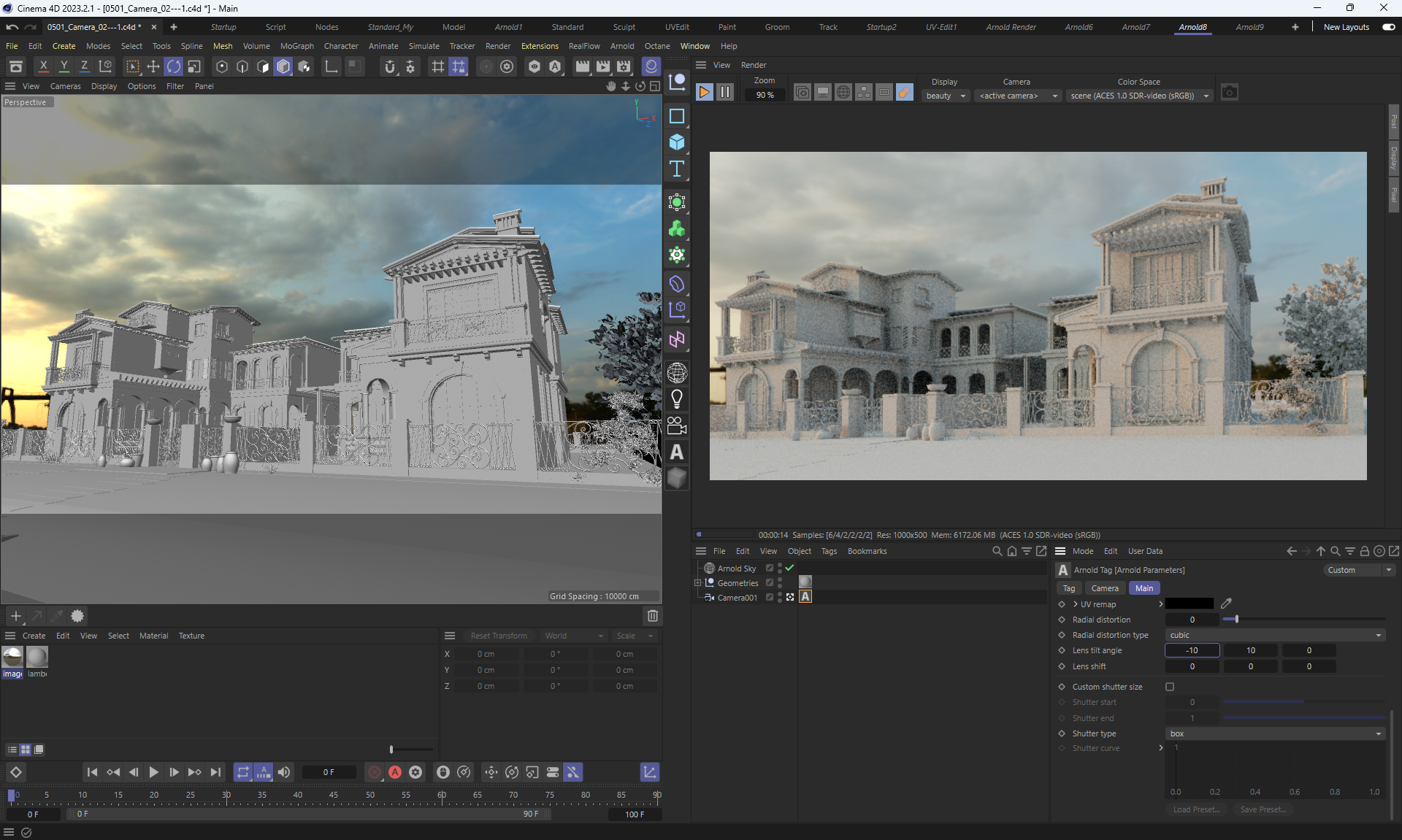The width and height of the screenshot is (1402, 840).
Task: Click the Reset Transform button
Action: coord(499,636)
